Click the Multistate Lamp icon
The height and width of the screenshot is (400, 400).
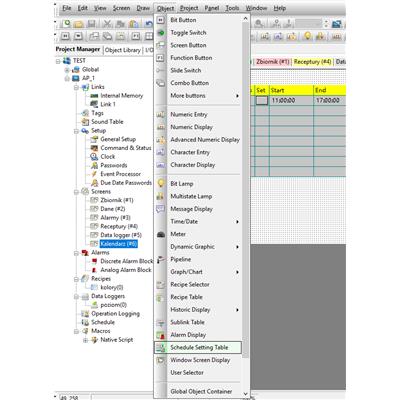tap(161, 196)
